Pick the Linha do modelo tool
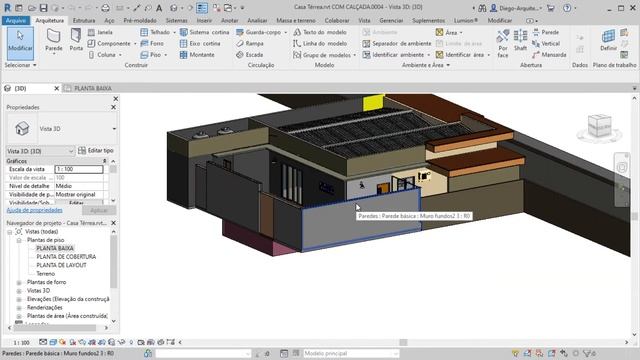 [x=320, y=43]
